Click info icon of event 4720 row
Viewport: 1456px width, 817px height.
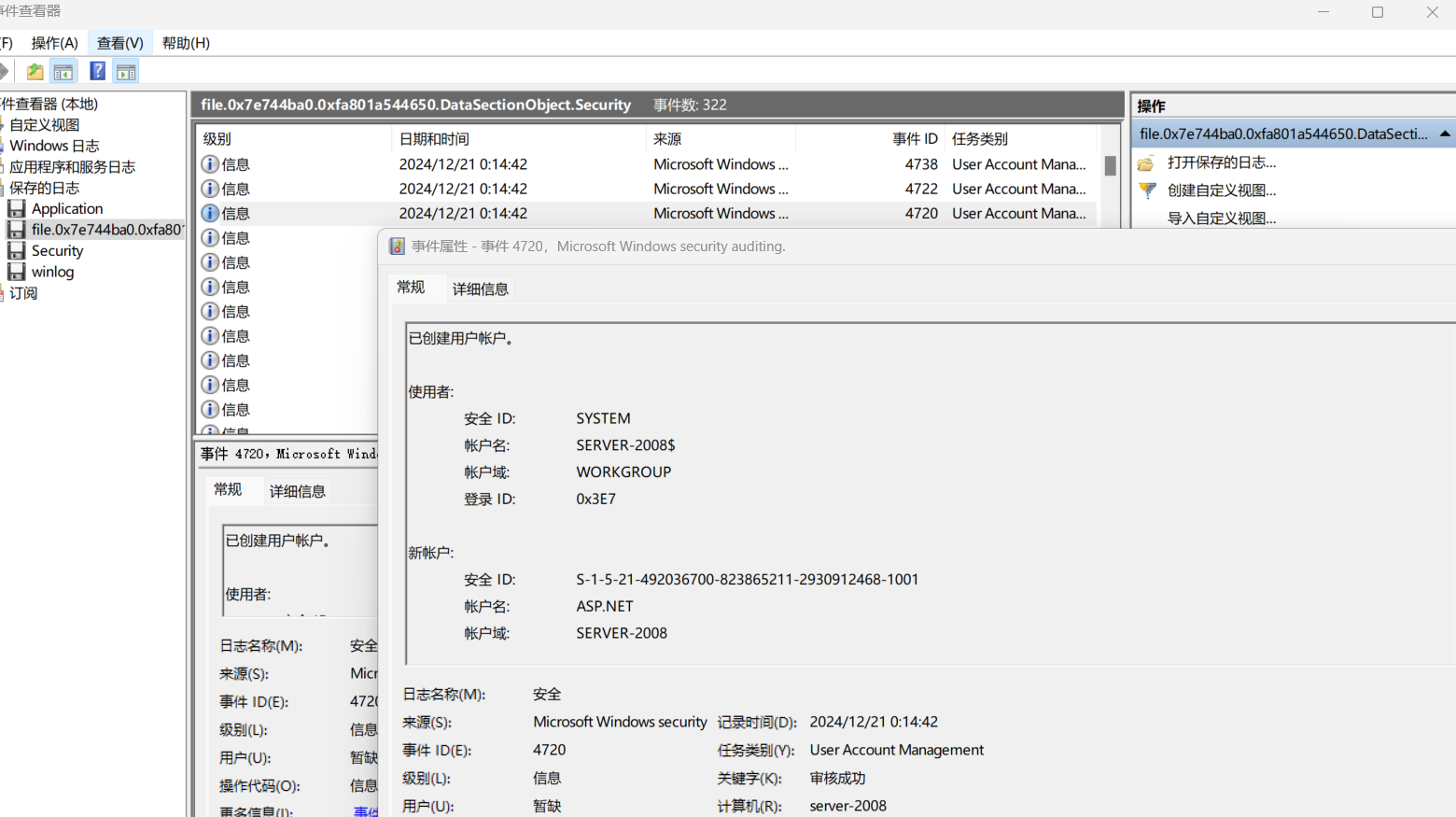210,213
